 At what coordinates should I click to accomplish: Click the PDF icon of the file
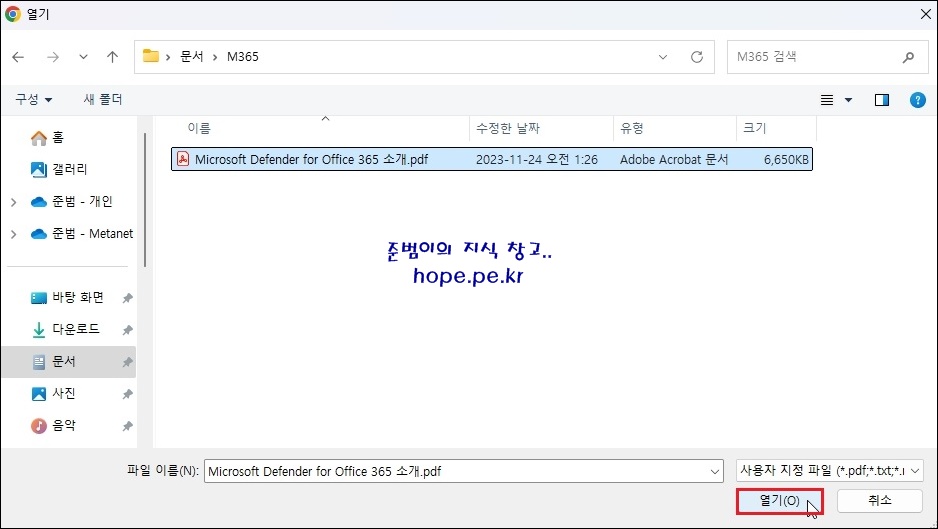tap(182, 159)
